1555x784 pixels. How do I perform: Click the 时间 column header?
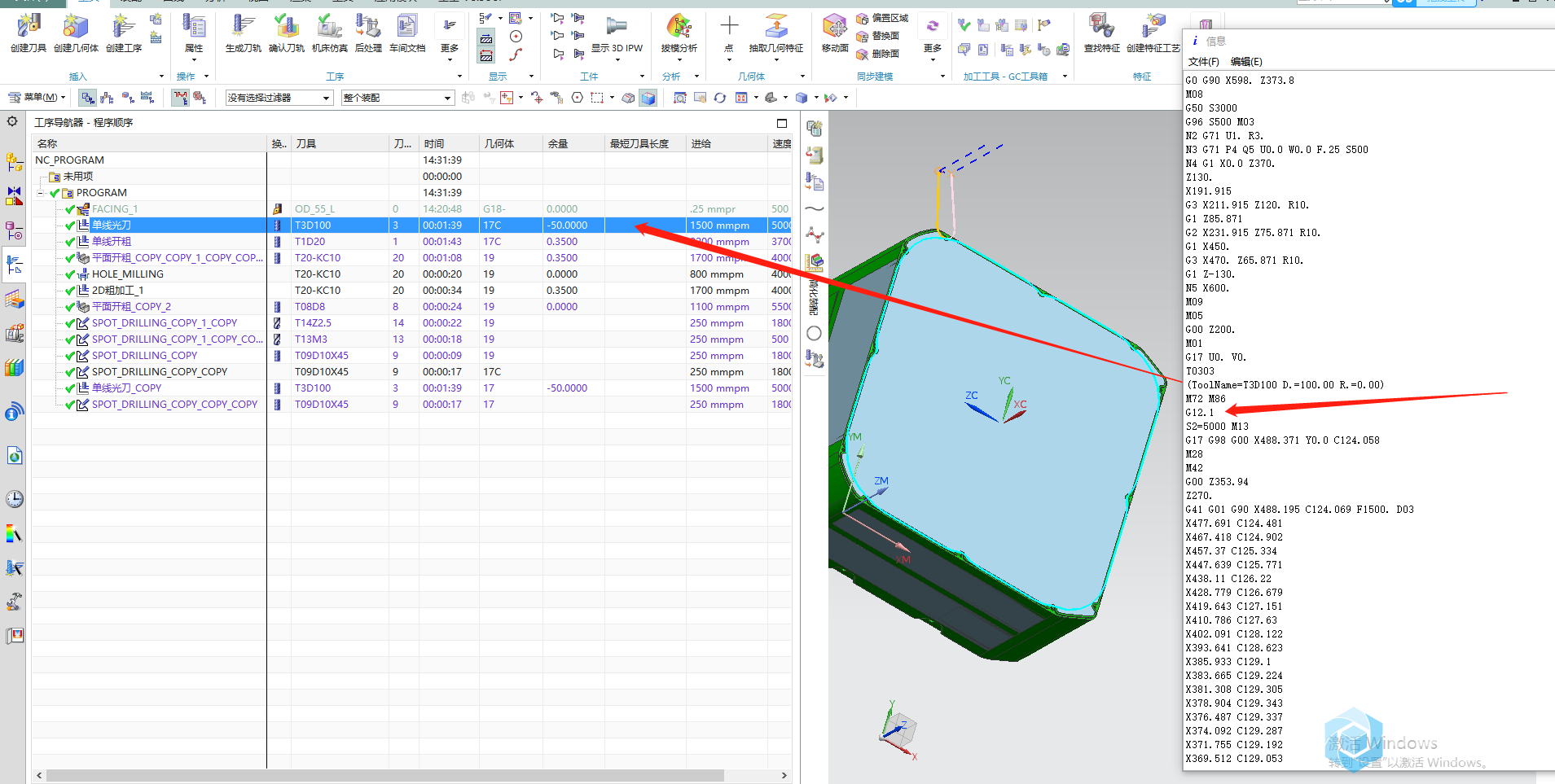pyautogui.click(x=449, y=143)
